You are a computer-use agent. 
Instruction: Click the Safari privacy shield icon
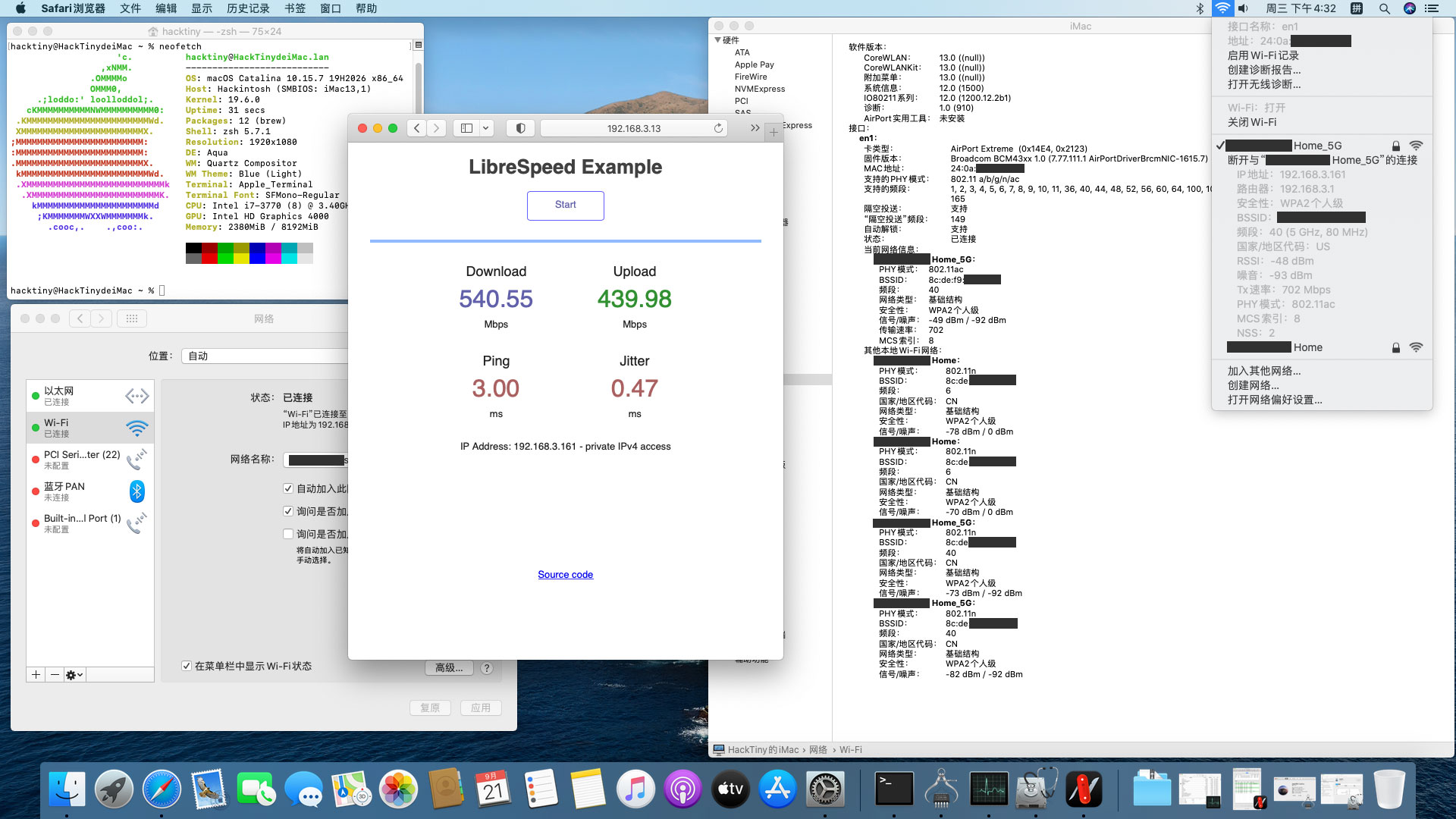pos(520,128)
